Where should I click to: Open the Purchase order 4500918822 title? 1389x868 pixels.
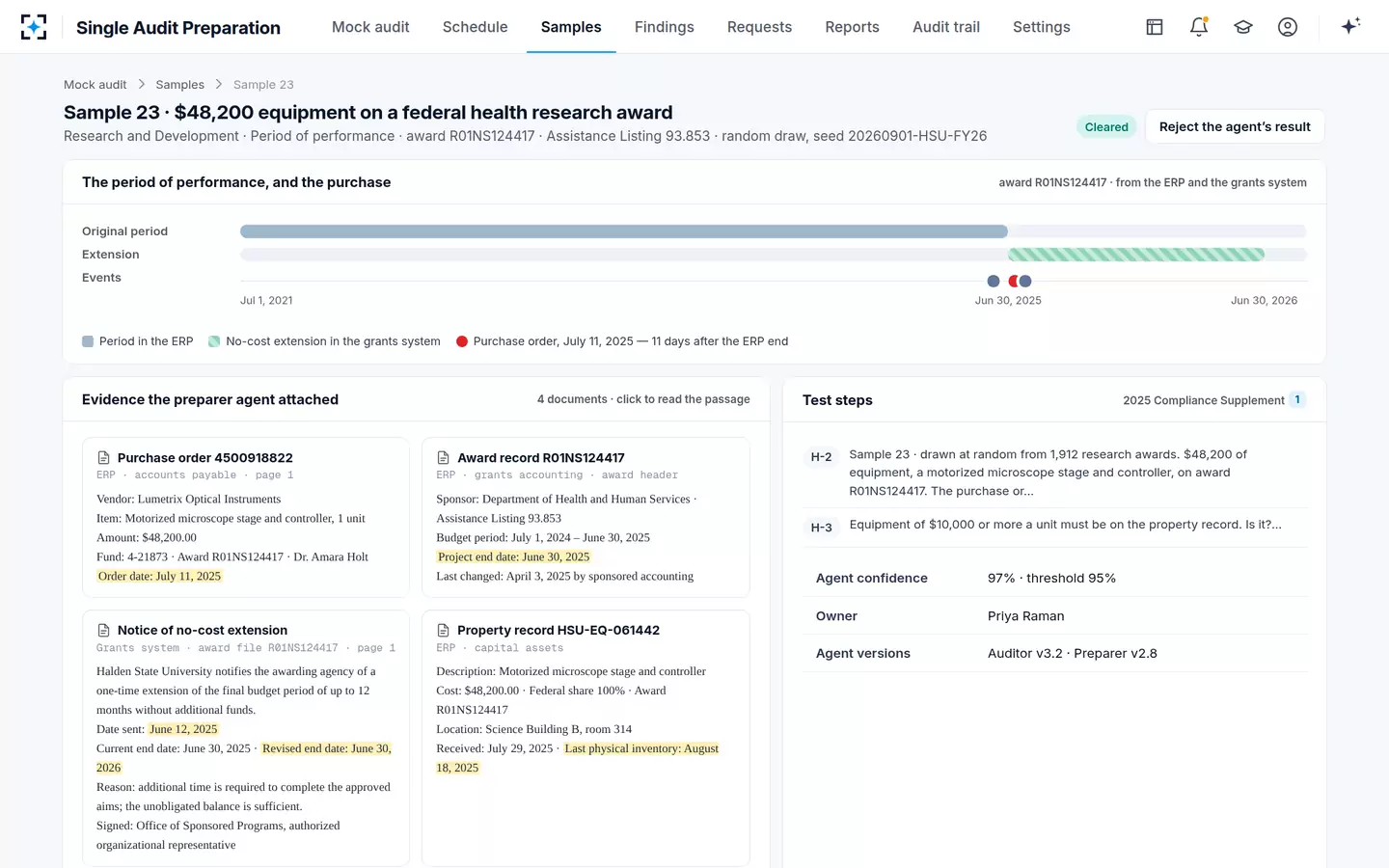pyautogui.click(x=204, y=458)
